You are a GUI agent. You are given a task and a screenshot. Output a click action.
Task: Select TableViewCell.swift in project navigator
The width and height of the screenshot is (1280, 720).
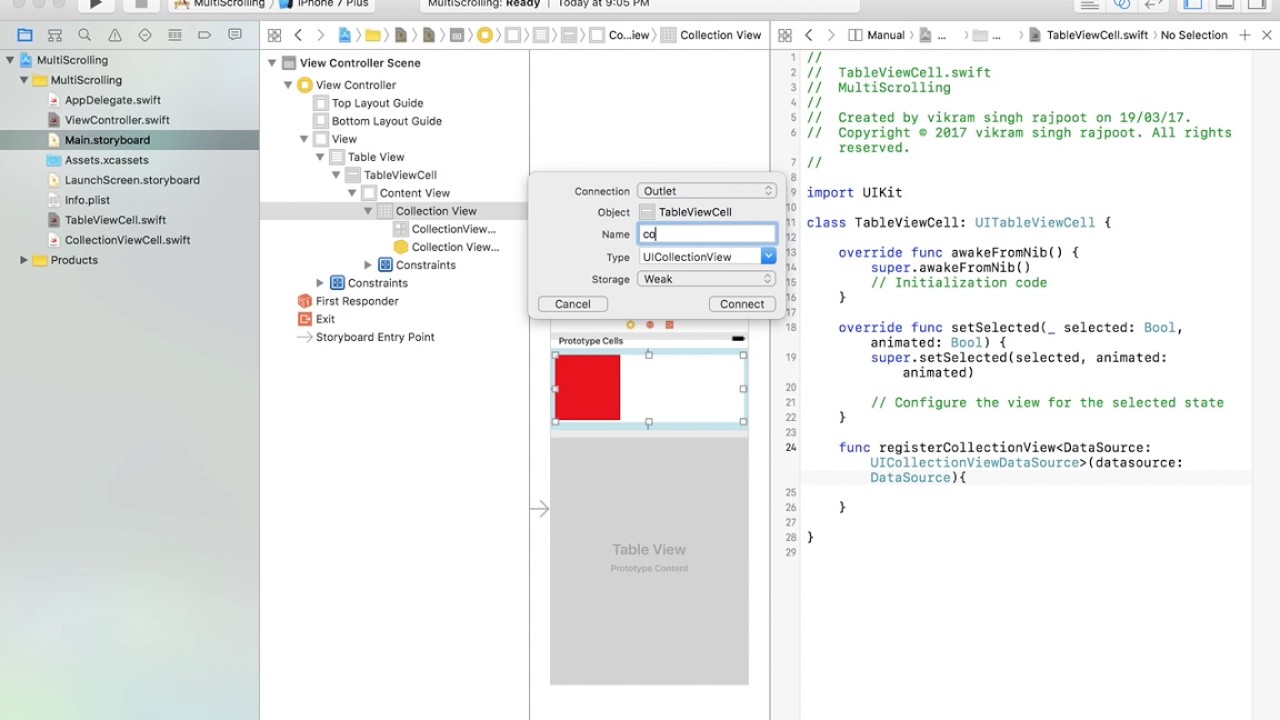(115, 220)
